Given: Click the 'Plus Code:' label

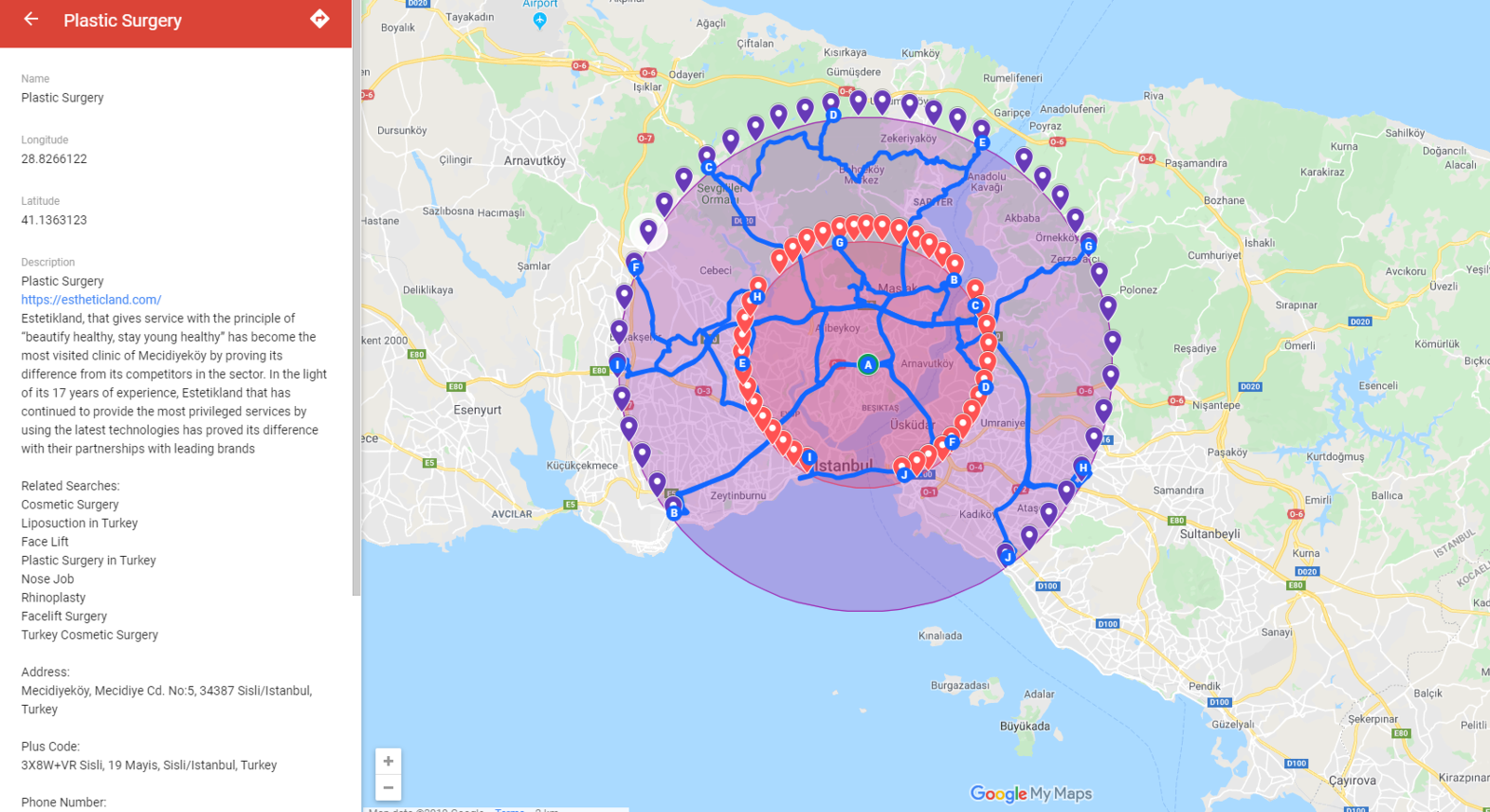Looking at the screenshot, I should pyautogui.click(x=50, y=747).
